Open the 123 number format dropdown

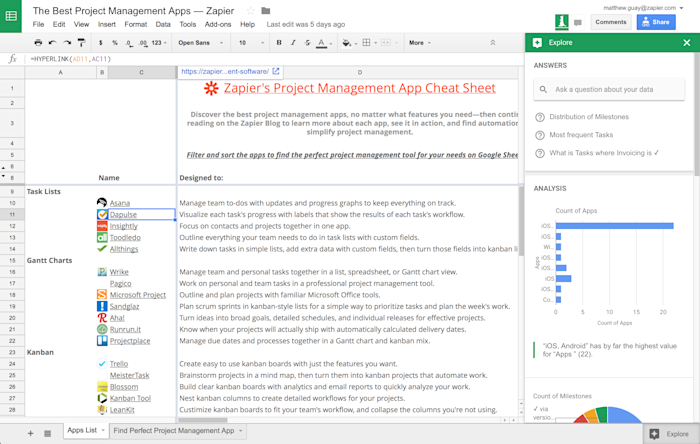coord(159,43)
